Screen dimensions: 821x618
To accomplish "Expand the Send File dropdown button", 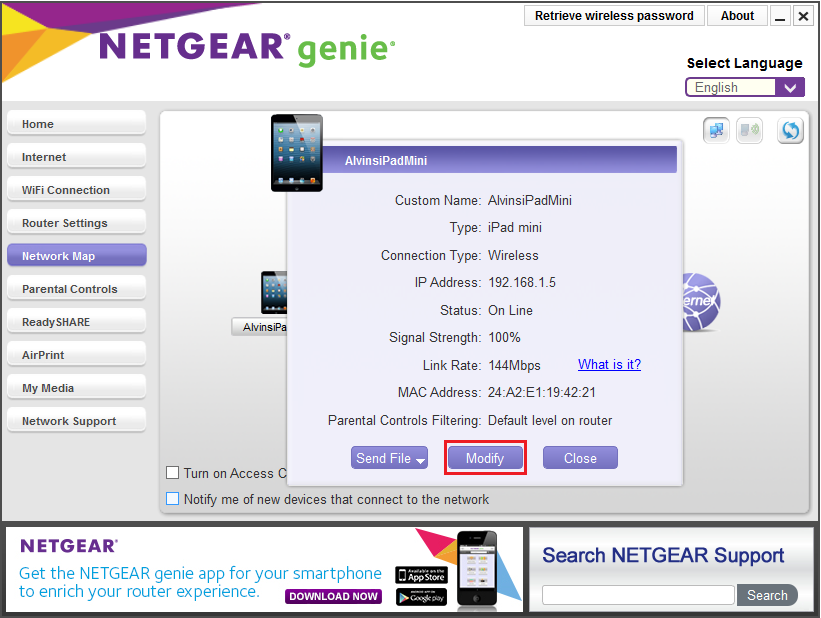I will [389, 458].
